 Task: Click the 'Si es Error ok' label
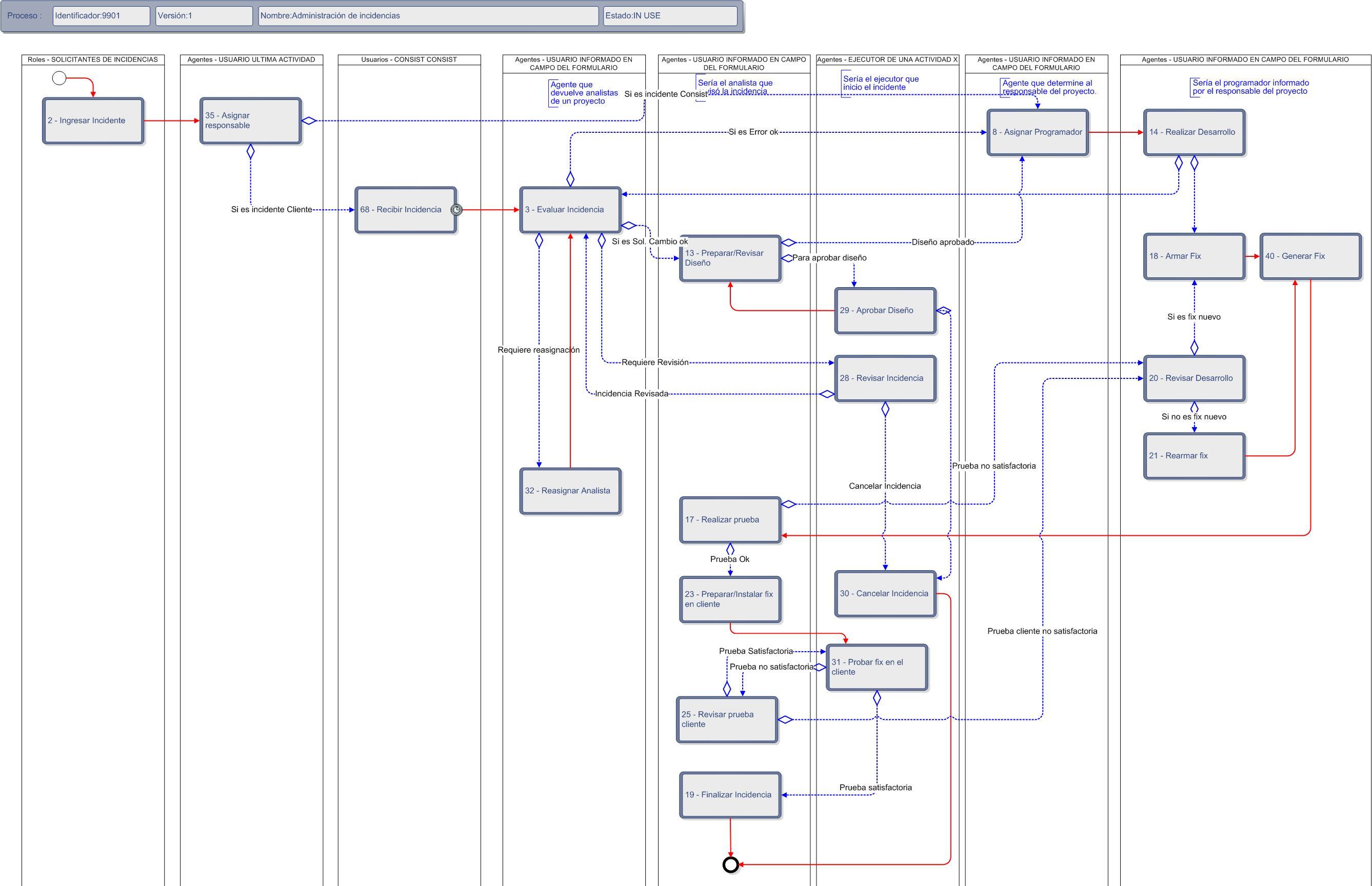coord(753,132)
